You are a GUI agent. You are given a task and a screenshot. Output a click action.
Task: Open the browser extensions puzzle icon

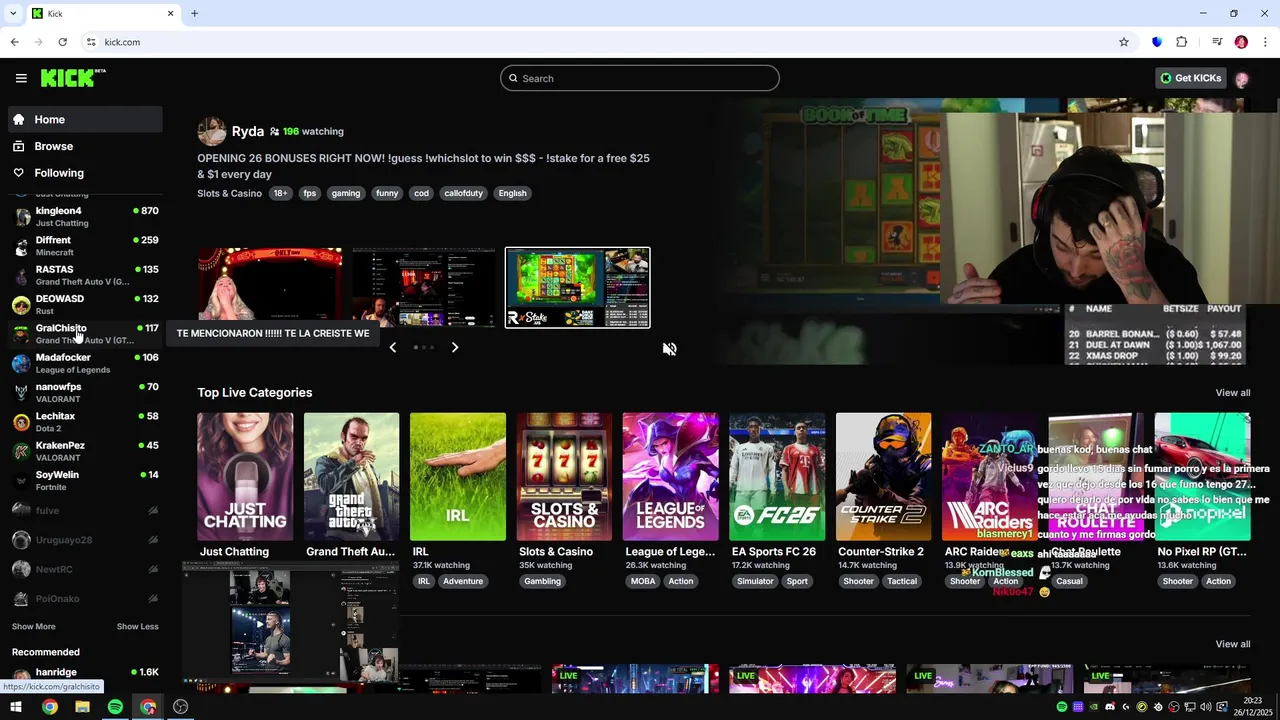(x=1182, y=42)
